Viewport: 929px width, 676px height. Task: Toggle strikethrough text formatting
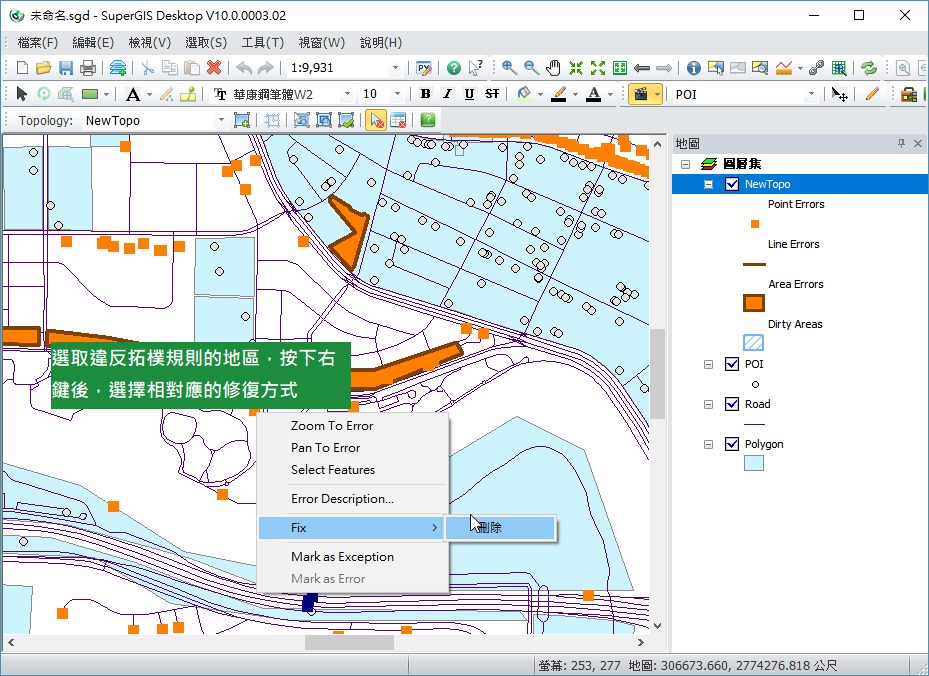click(492, 94)
